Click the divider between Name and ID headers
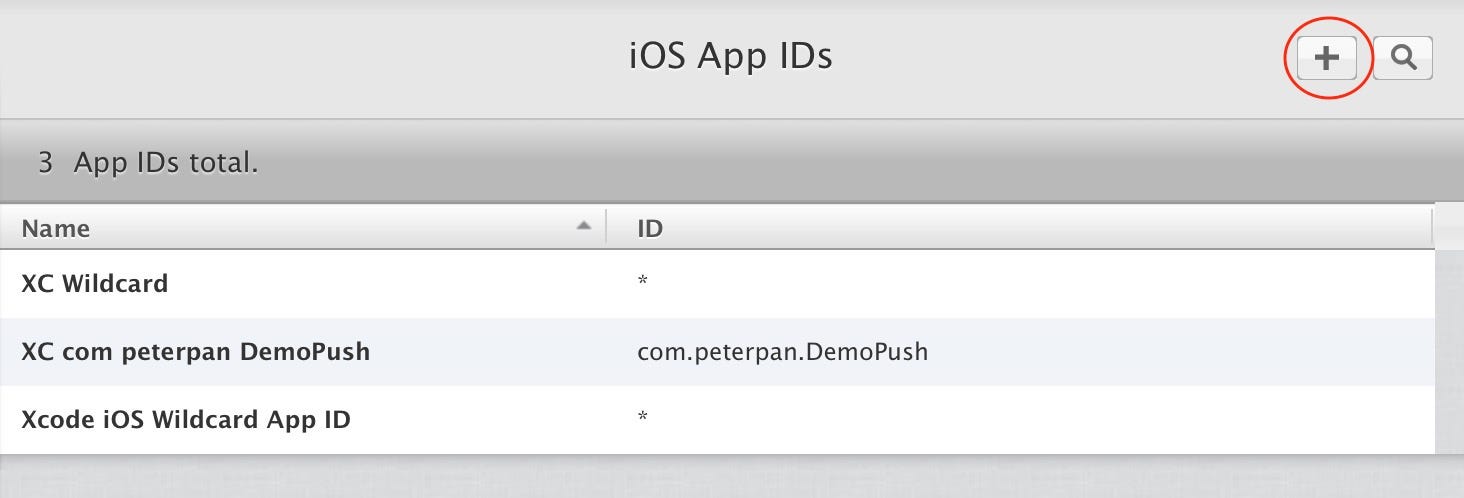Image resolution: width=1464 pixels, height=498 pixels. point(606,227)
